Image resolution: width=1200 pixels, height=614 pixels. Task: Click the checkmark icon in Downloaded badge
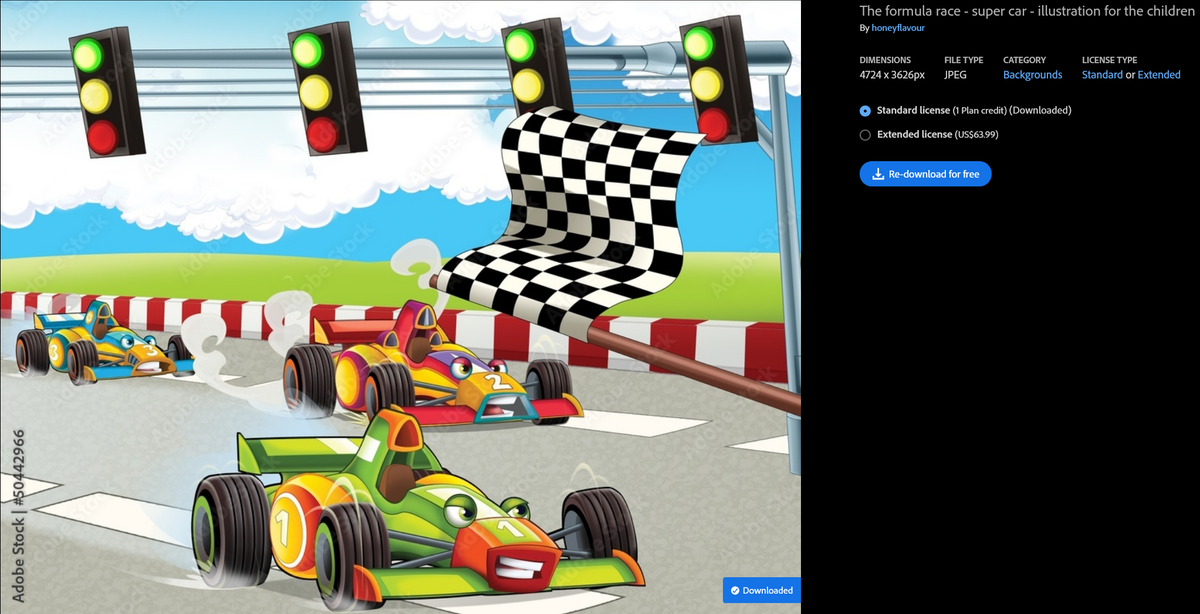pos(735,591)
